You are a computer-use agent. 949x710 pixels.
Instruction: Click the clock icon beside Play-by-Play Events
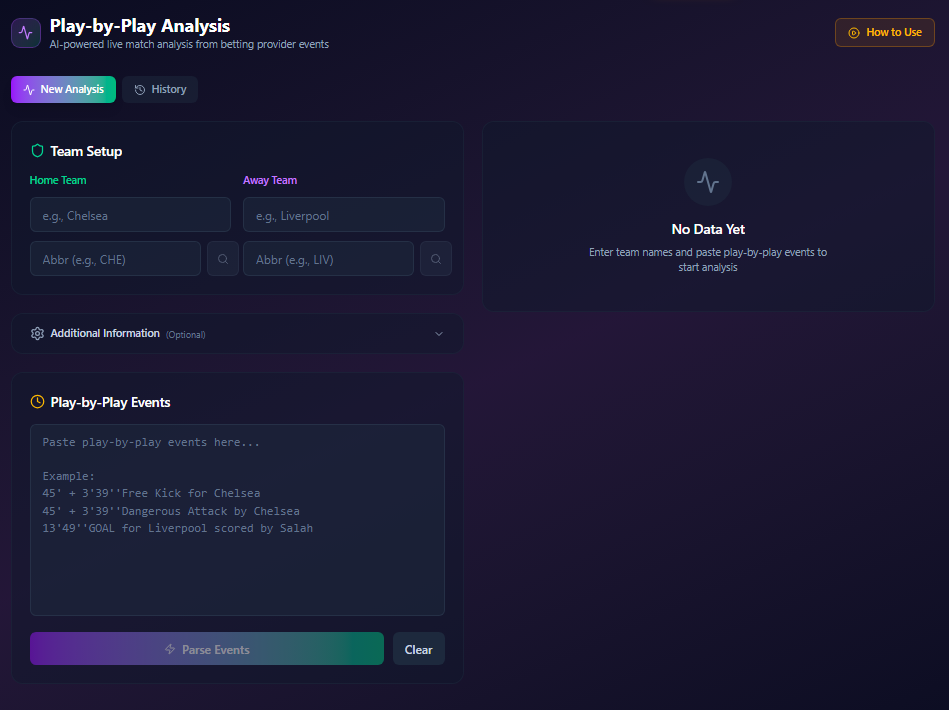tap(38, 402)
